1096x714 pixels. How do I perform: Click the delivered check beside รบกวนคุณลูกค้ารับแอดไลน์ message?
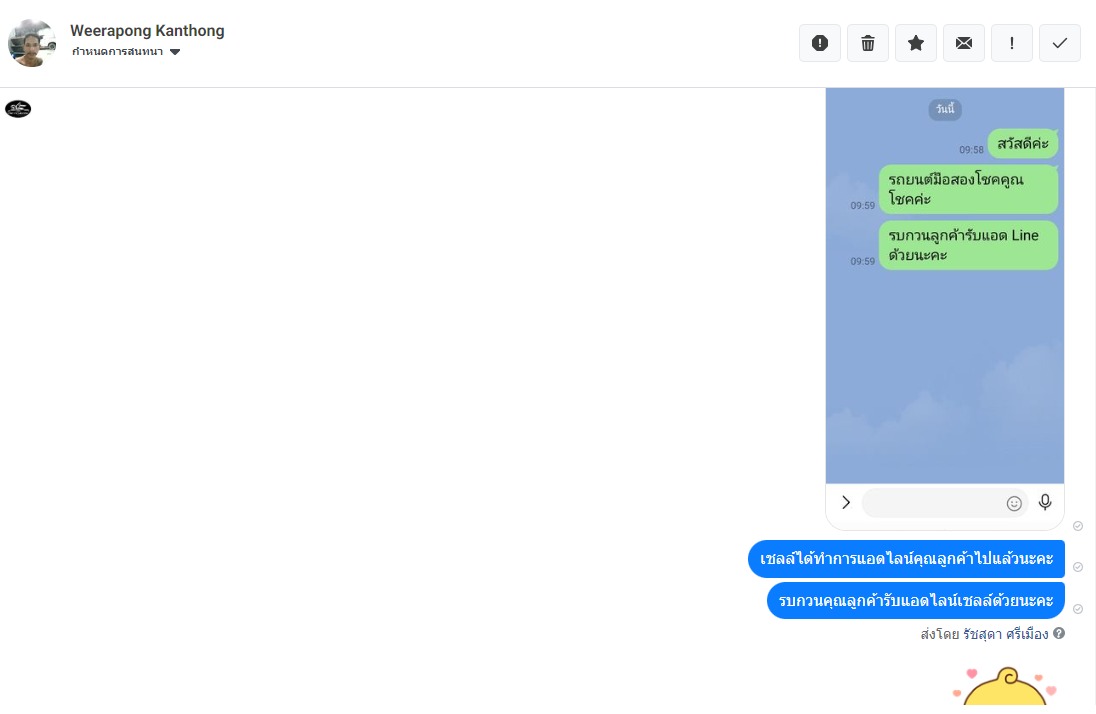pos(1078,609)
